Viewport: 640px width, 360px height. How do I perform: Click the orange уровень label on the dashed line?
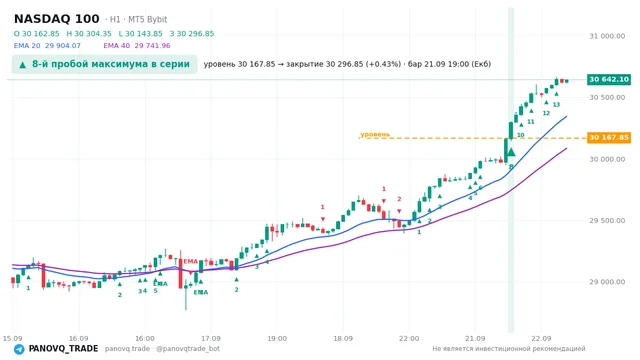point(375,134)
